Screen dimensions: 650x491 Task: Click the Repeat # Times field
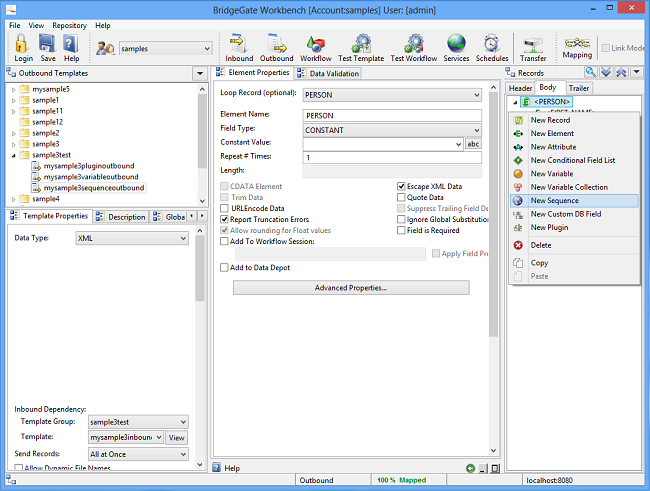392,158
